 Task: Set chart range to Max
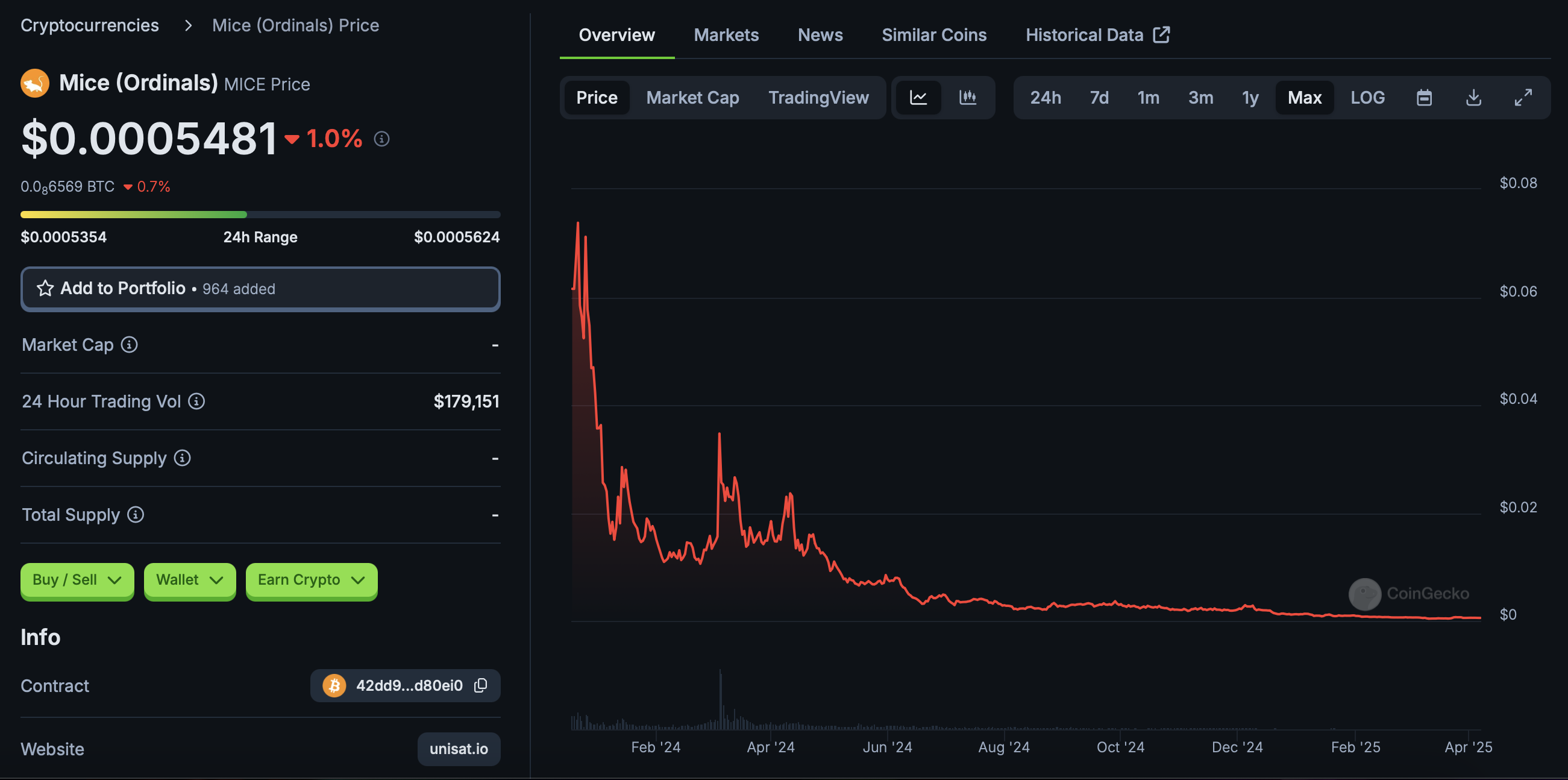click(1305, 98)
